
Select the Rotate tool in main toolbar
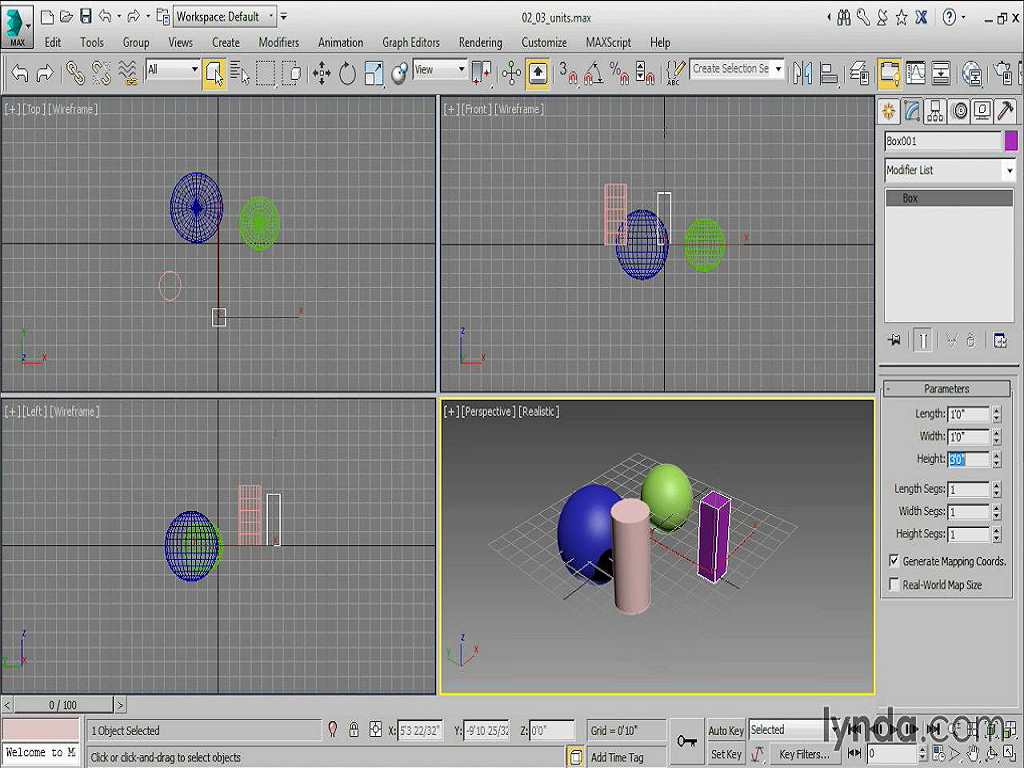tap(347, 72)
